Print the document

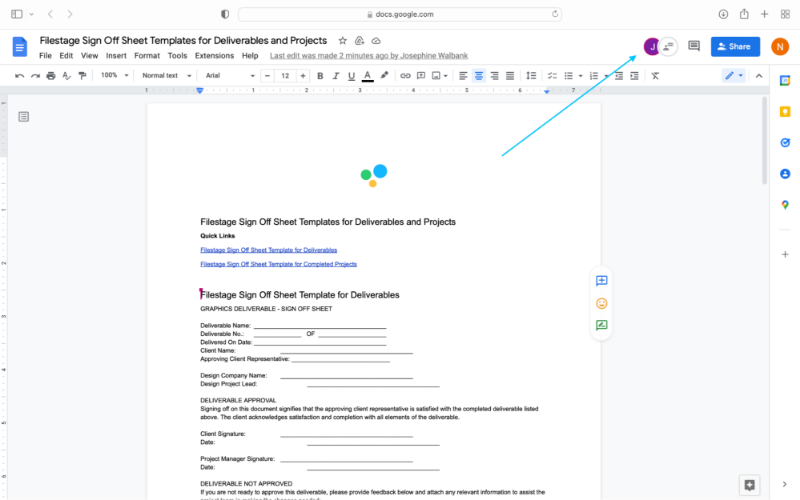51,76
